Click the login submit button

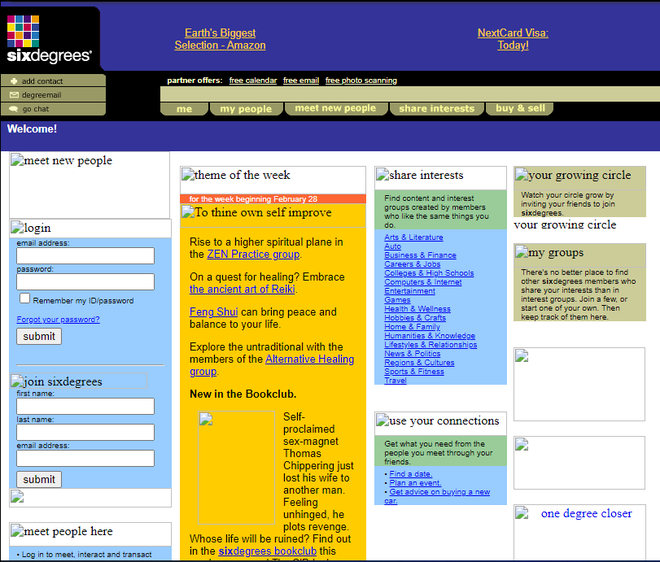click(x=39, y=336)
